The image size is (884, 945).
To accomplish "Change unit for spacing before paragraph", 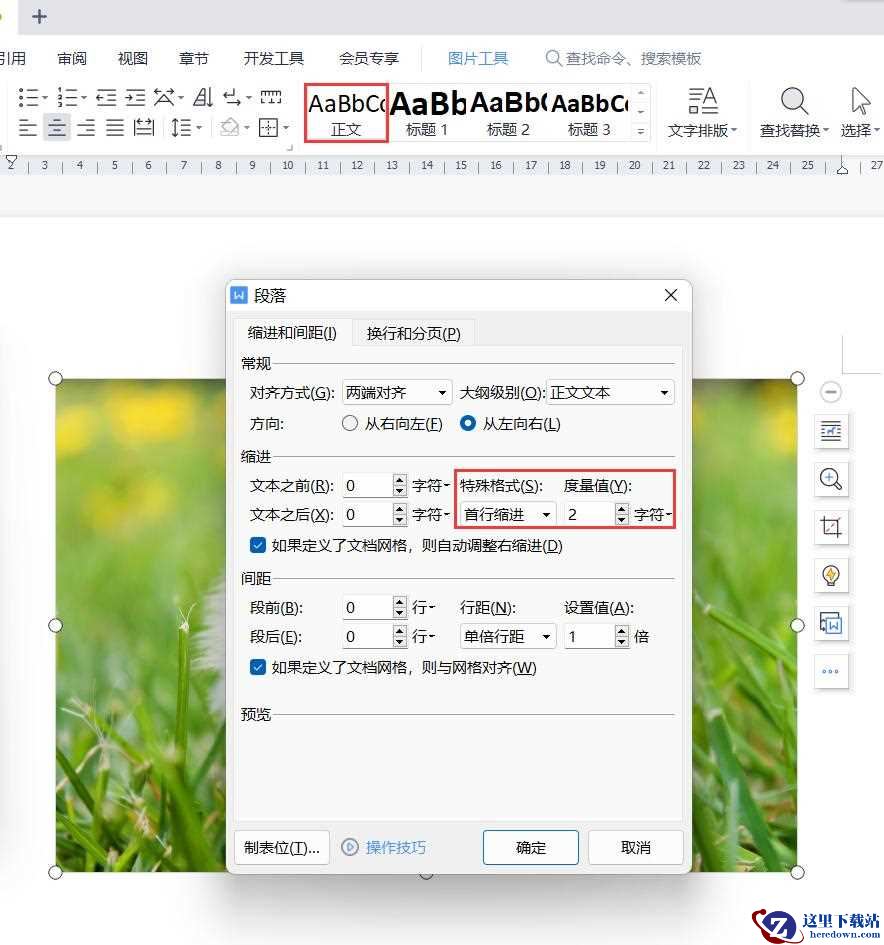I will [423, 608].
